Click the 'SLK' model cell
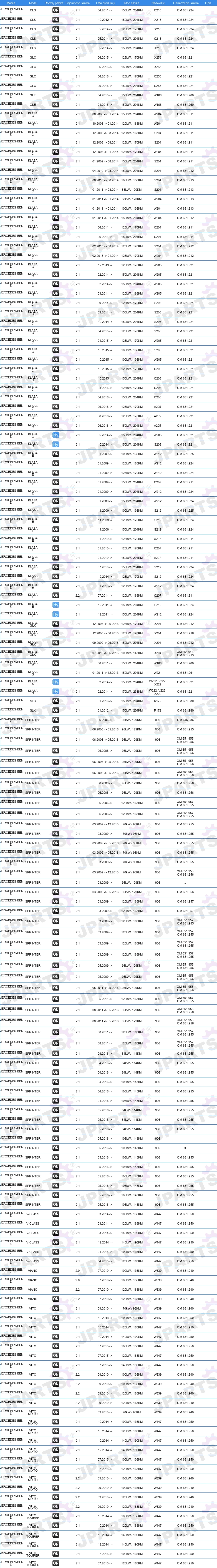This screenshot has width=217, height=1568. click(33, 710)
